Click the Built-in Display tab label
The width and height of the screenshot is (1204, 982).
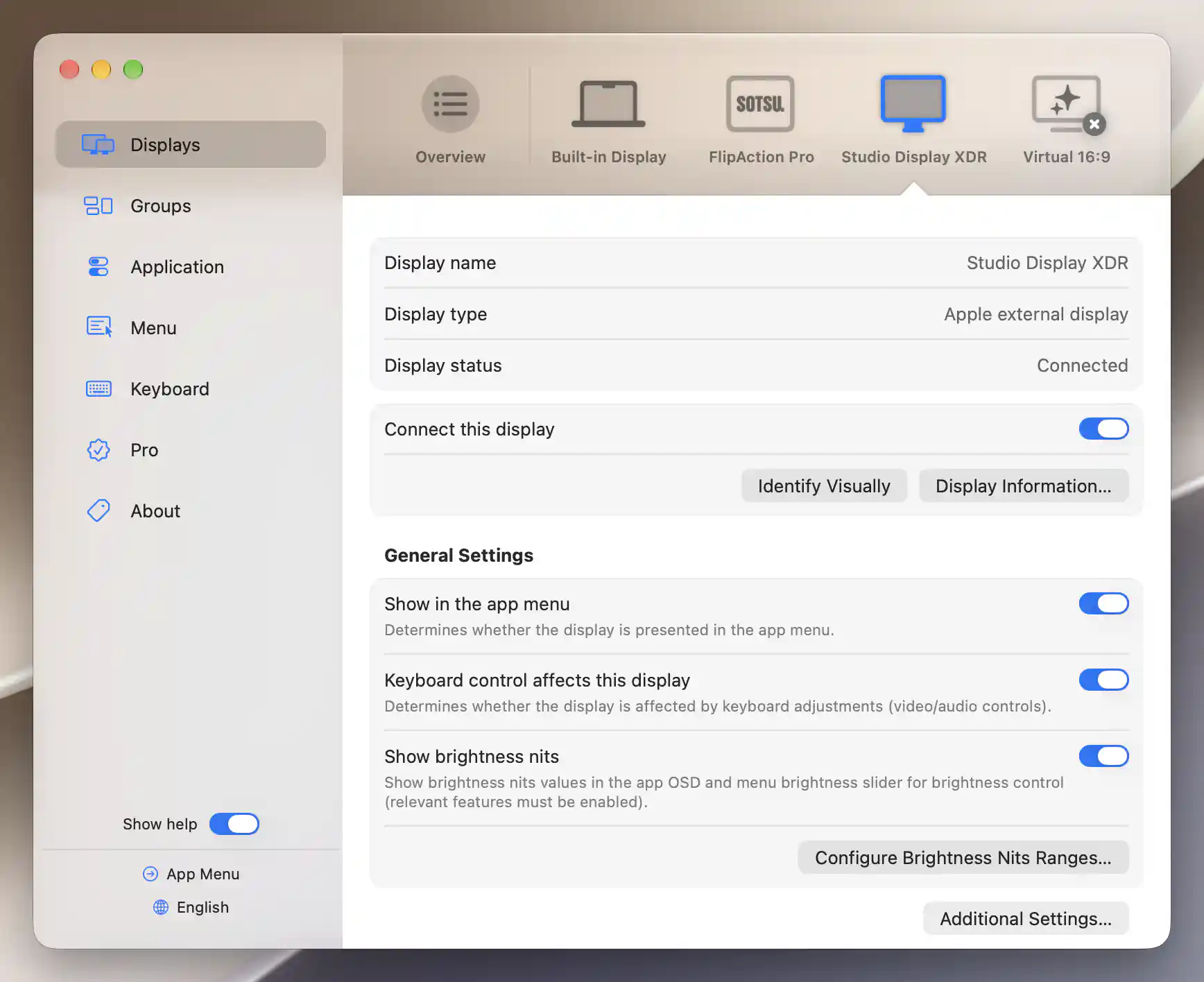click(608, 157)
